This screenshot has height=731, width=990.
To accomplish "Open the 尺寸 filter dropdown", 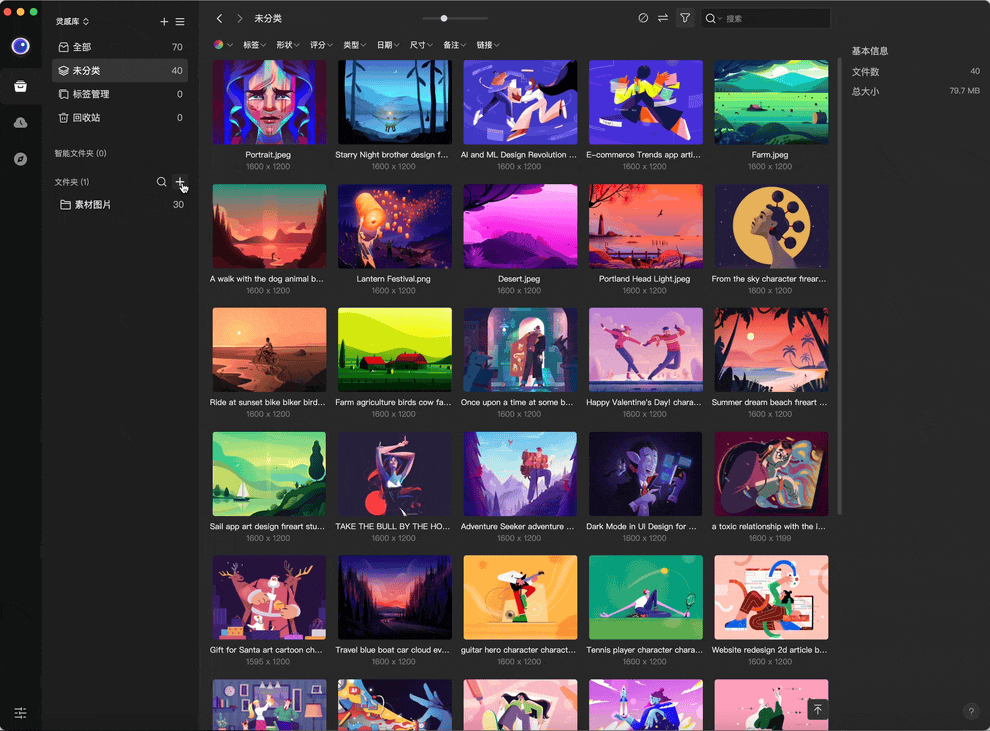I will coord(421,45).
